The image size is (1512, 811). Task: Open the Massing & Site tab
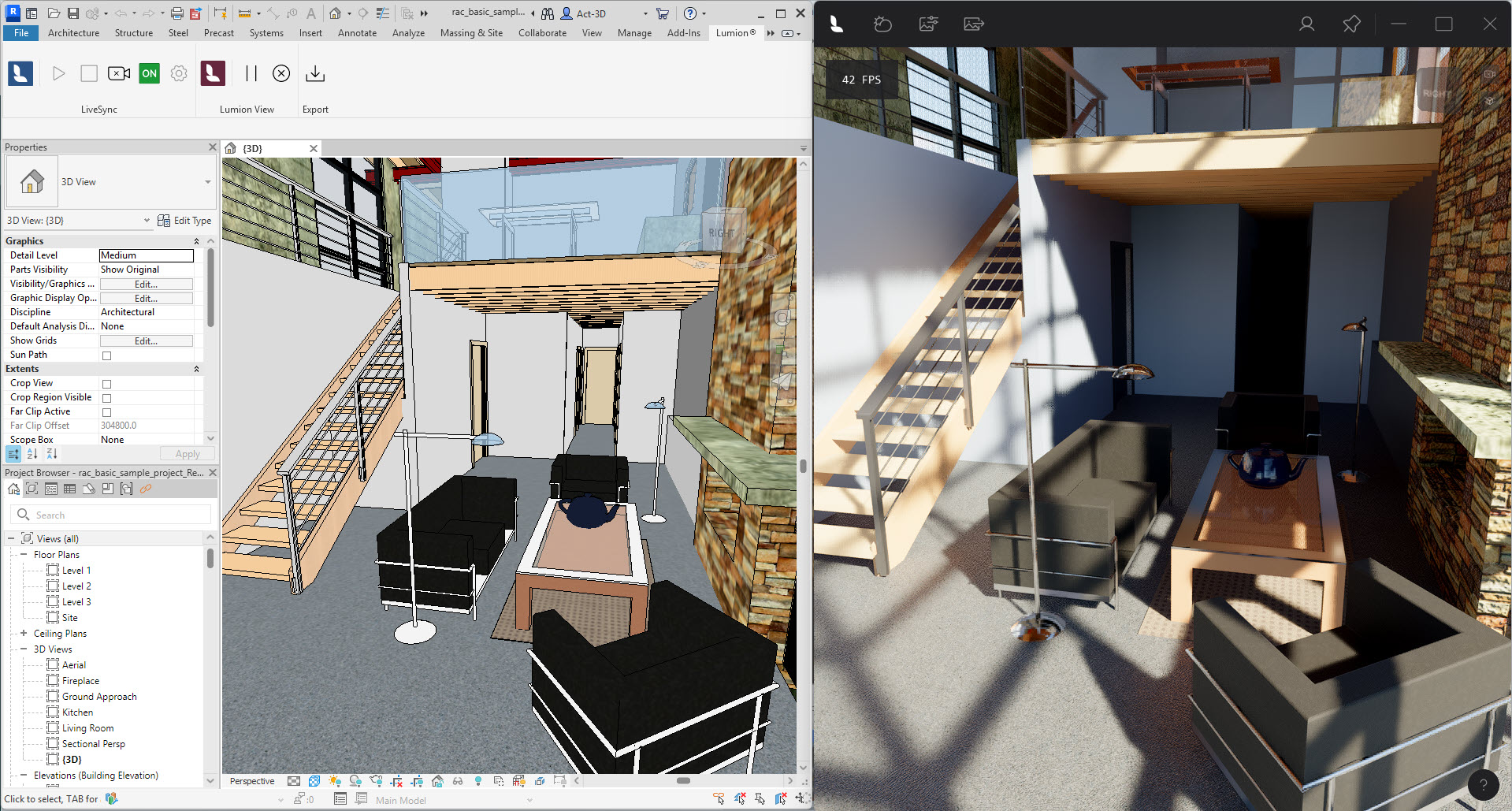coord(471,33)
